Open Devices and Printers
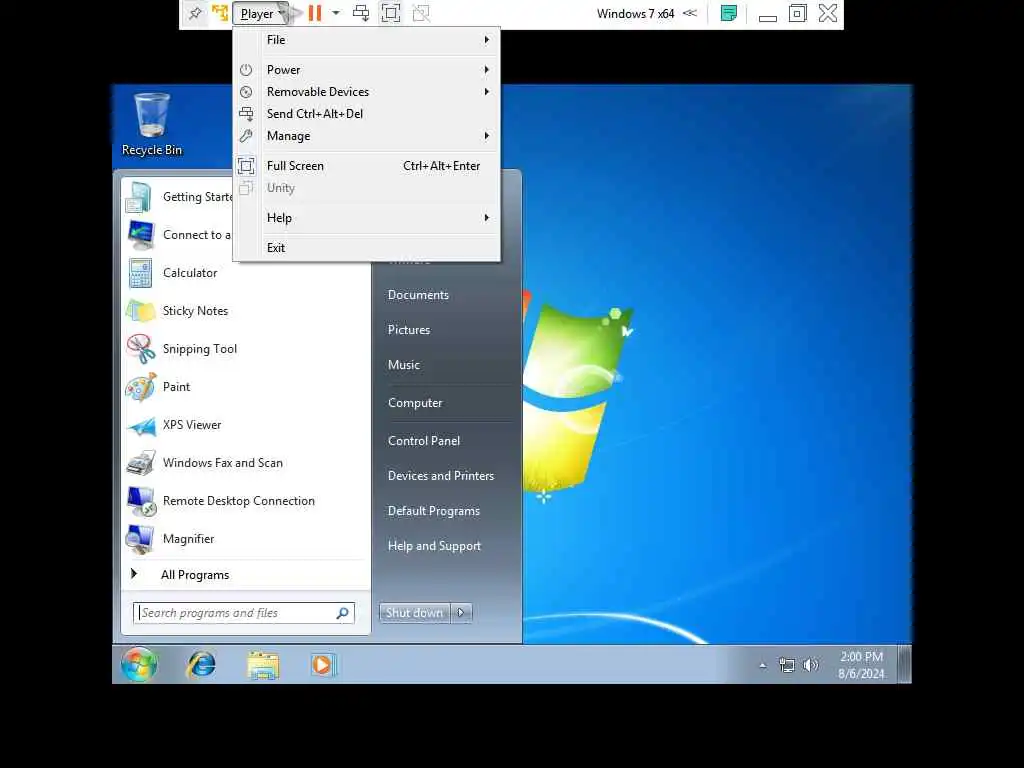Viewport: 1024px width, 768px height. 441,476
